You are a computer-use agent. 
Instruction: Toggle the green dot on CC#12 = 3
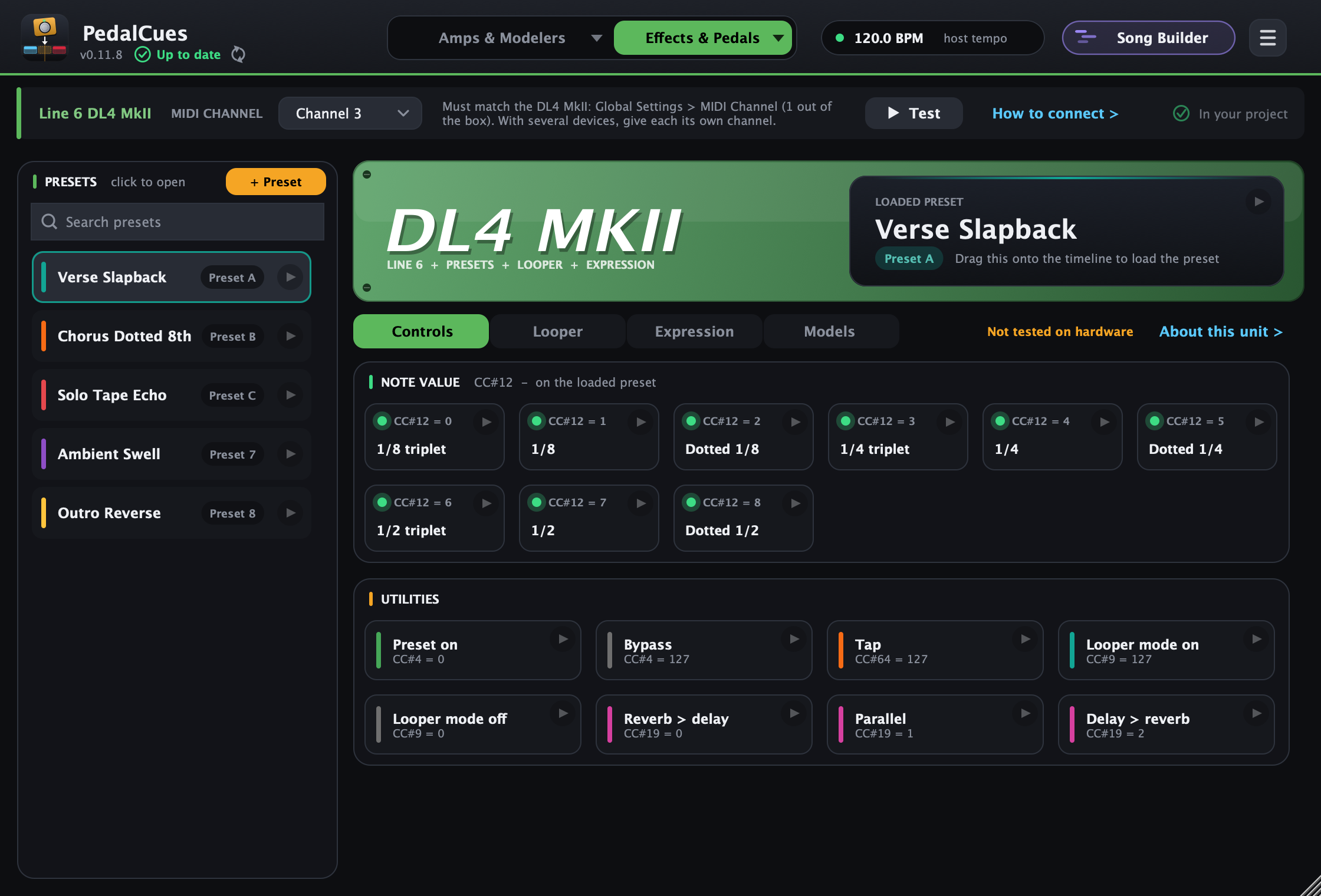846,421
